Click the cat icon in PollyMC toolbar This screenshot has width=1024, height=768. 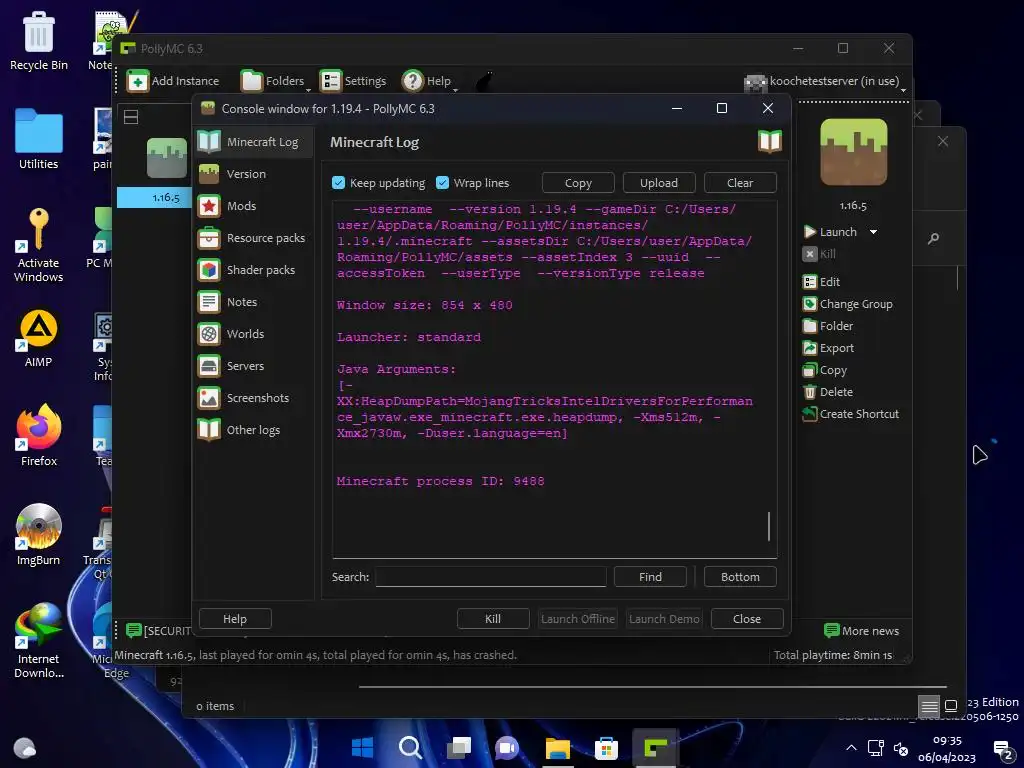(484, 82)
